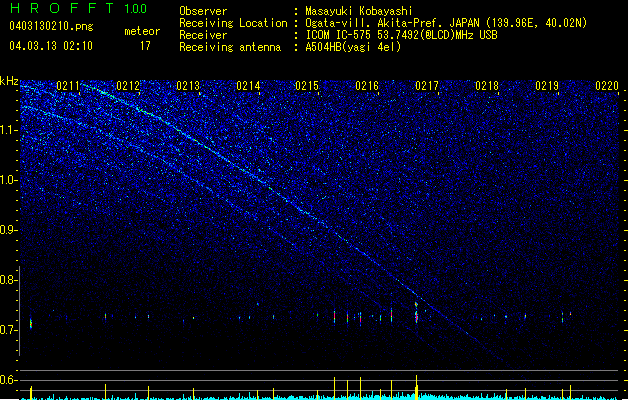Click the 0220 time axis marker

coord(607,86)
